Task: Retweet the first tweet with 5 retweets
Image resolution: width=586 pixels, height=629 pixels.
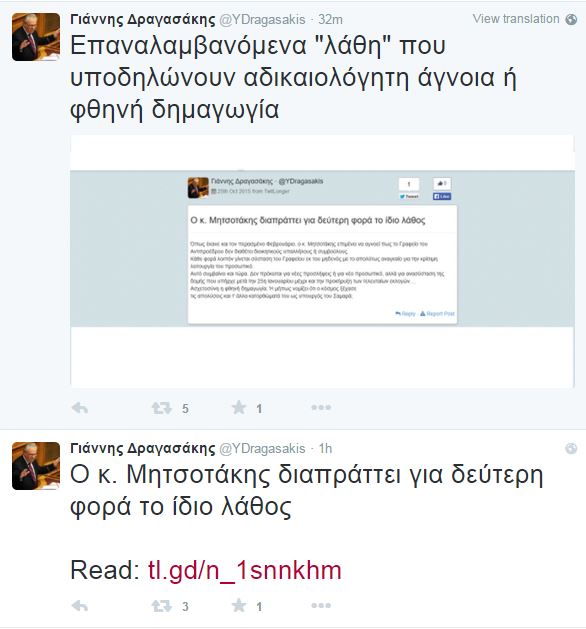Action: pyautogui.click(x=162, y=408)
